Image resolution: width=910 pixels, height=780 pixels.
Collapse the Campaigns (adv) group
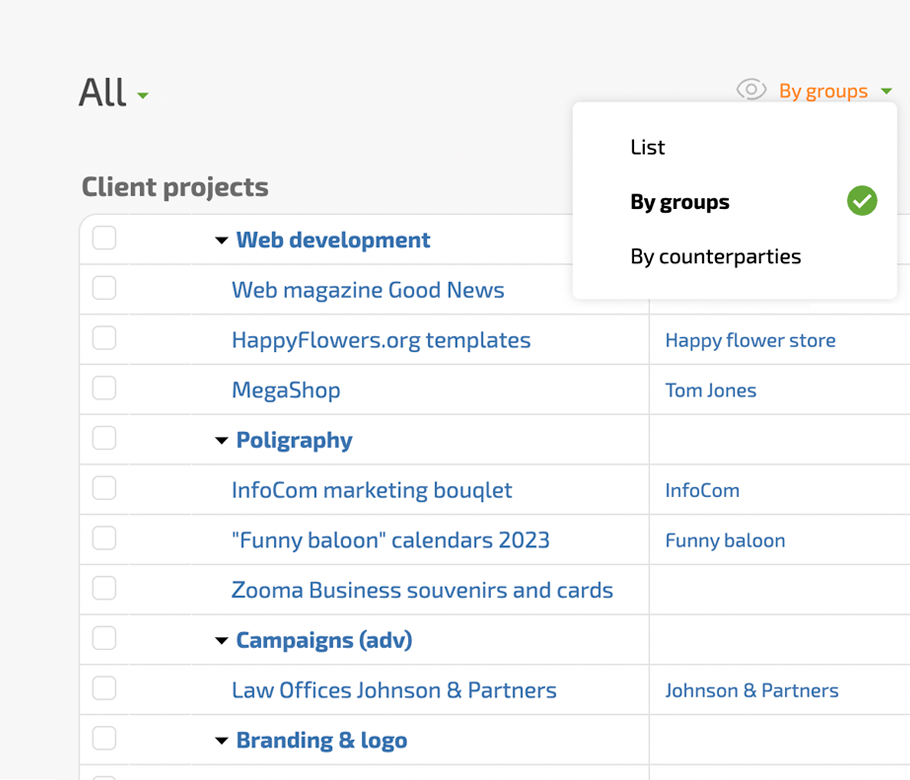click(222, 641)
